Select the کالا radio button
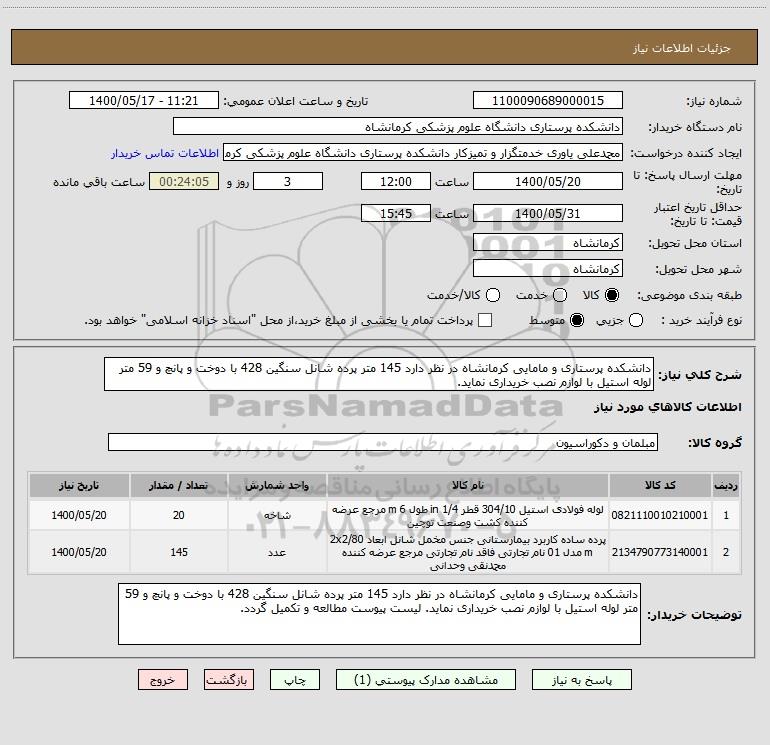Screen dimensions: 770x745 click(612, 295)
